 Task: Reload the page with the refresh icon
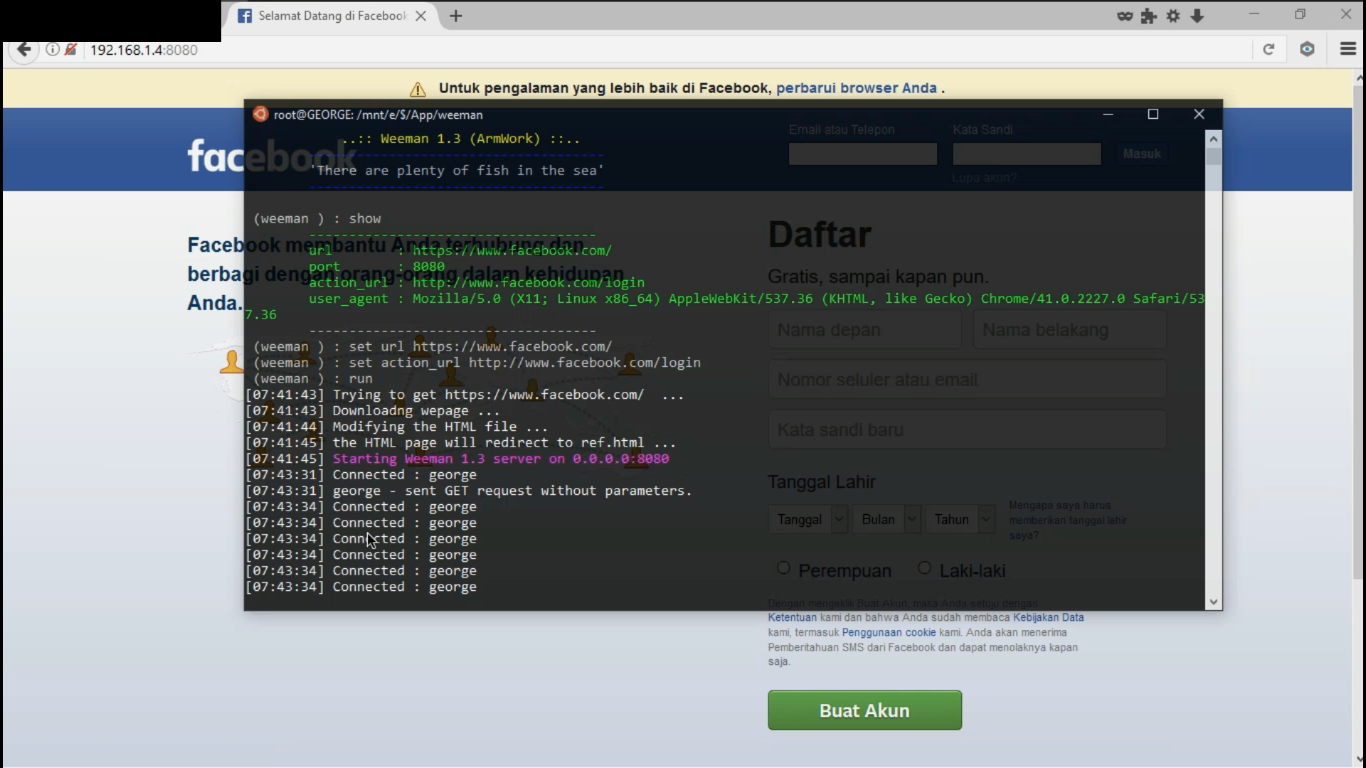point(1269,49)
